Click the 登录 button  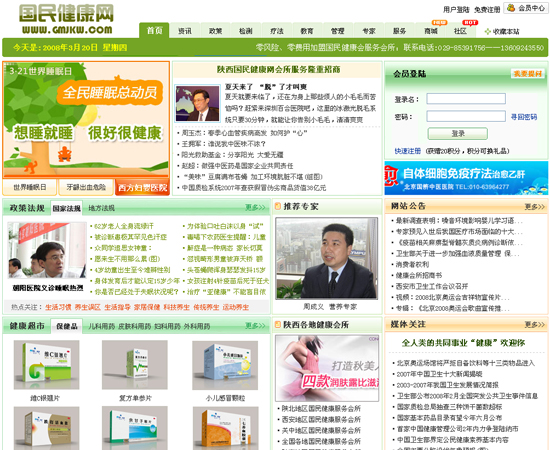coord(457,133)
